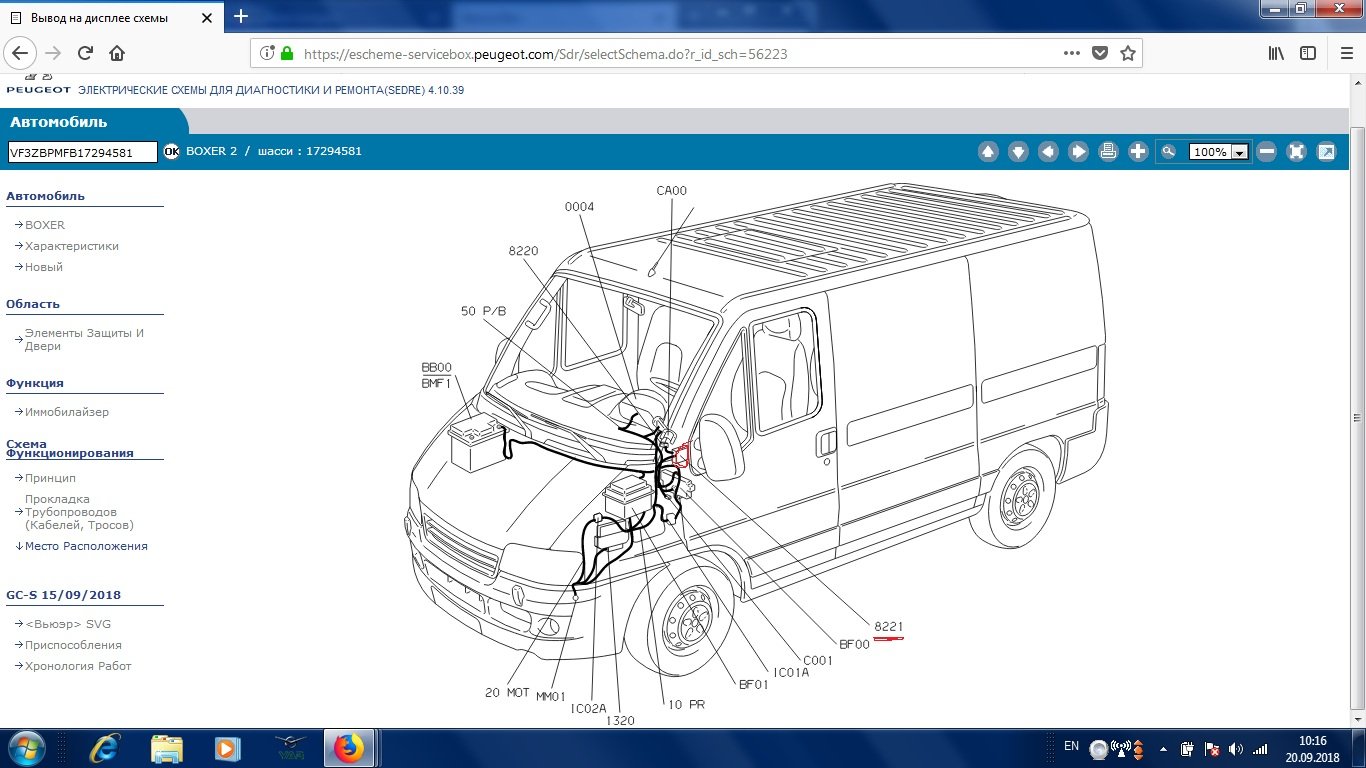Click the VIN input field
This screenshot has width=1366, height=768.
click(x=82, y=152)
